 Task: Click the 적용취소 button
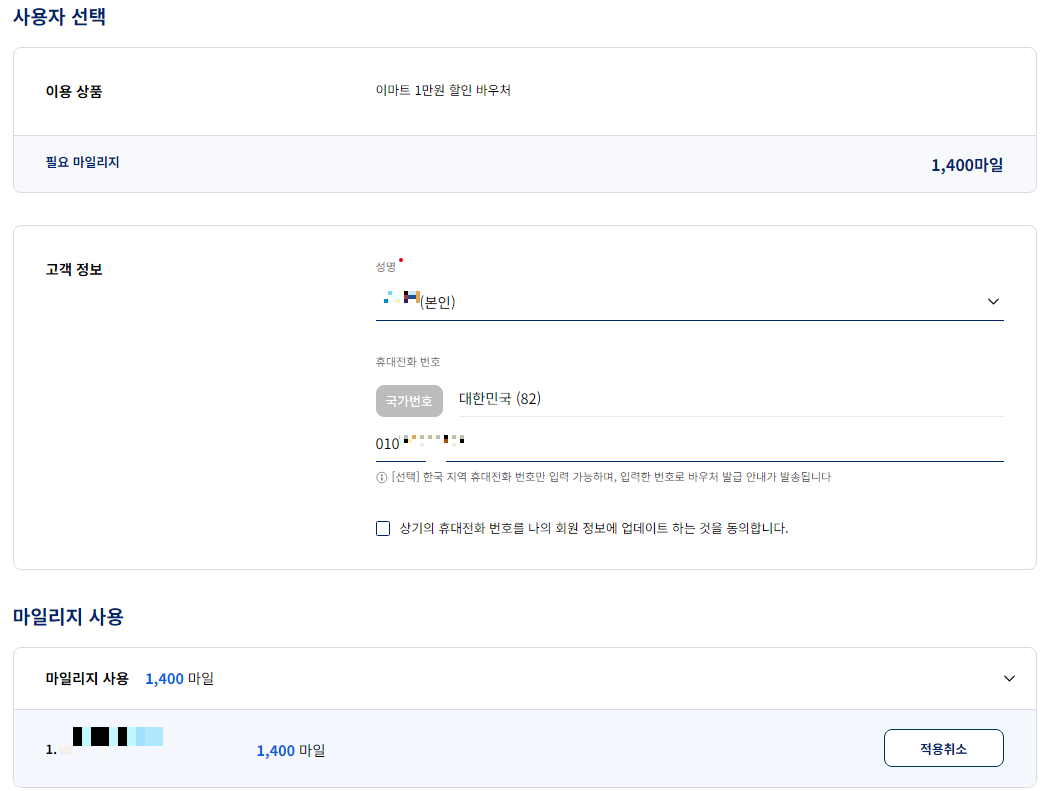point(943,748)
